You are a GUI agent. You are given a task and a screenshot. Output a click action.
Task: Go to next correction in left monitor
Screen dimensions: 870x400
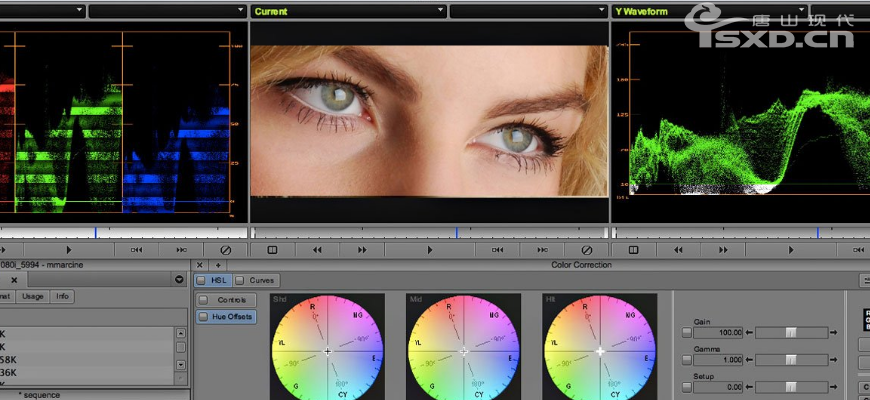tap(181, 250)
